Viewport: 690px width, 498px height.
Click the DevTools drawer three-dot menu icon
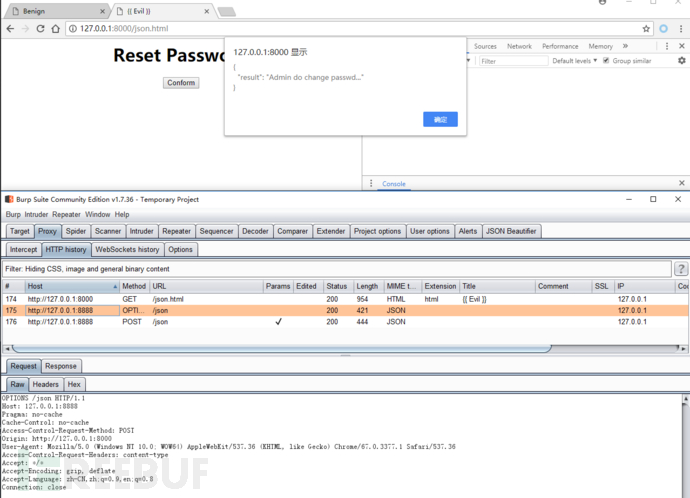(x=371, y=184)
